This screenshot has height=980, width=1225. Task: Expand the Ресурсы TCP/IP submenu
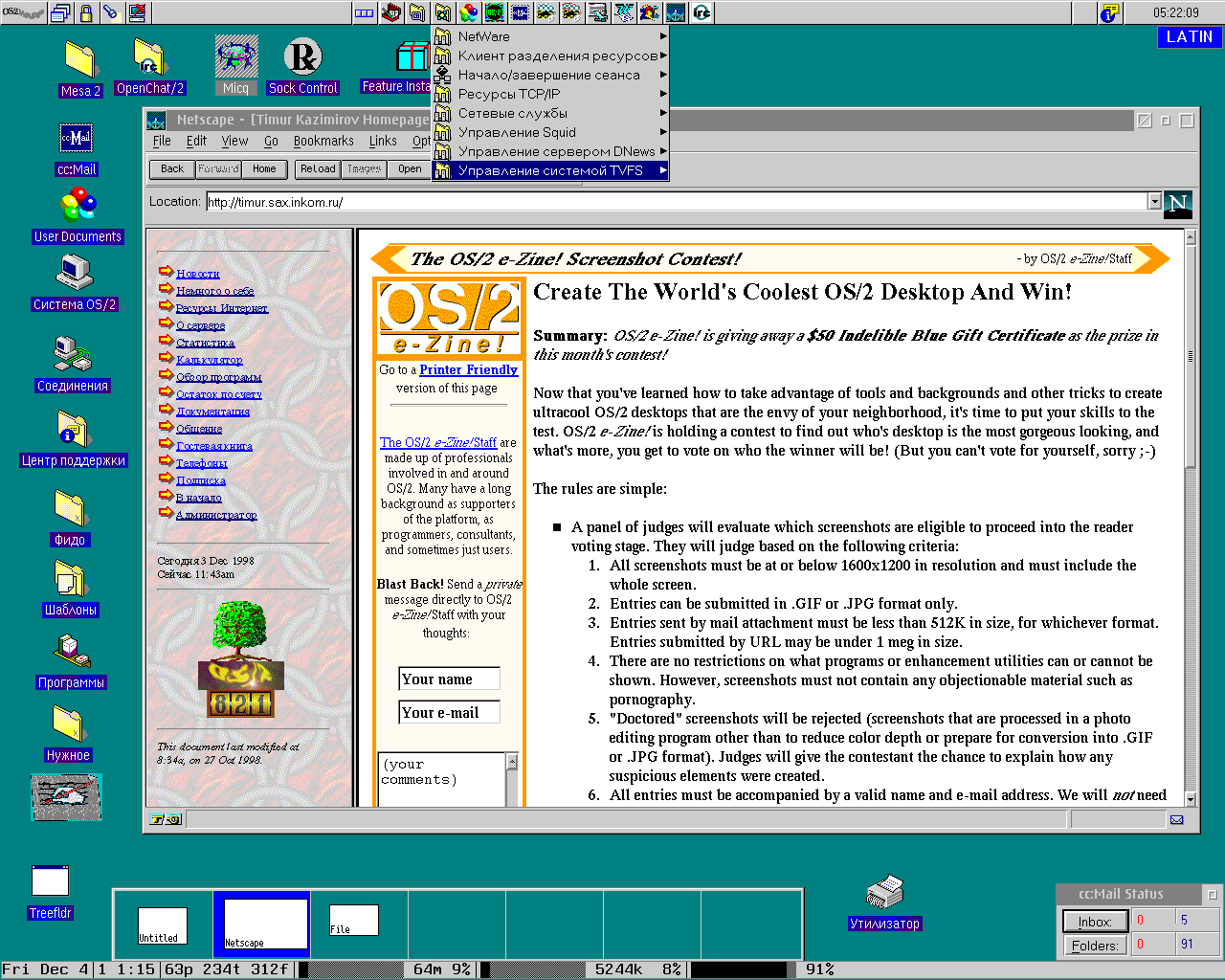pos(550,94)
